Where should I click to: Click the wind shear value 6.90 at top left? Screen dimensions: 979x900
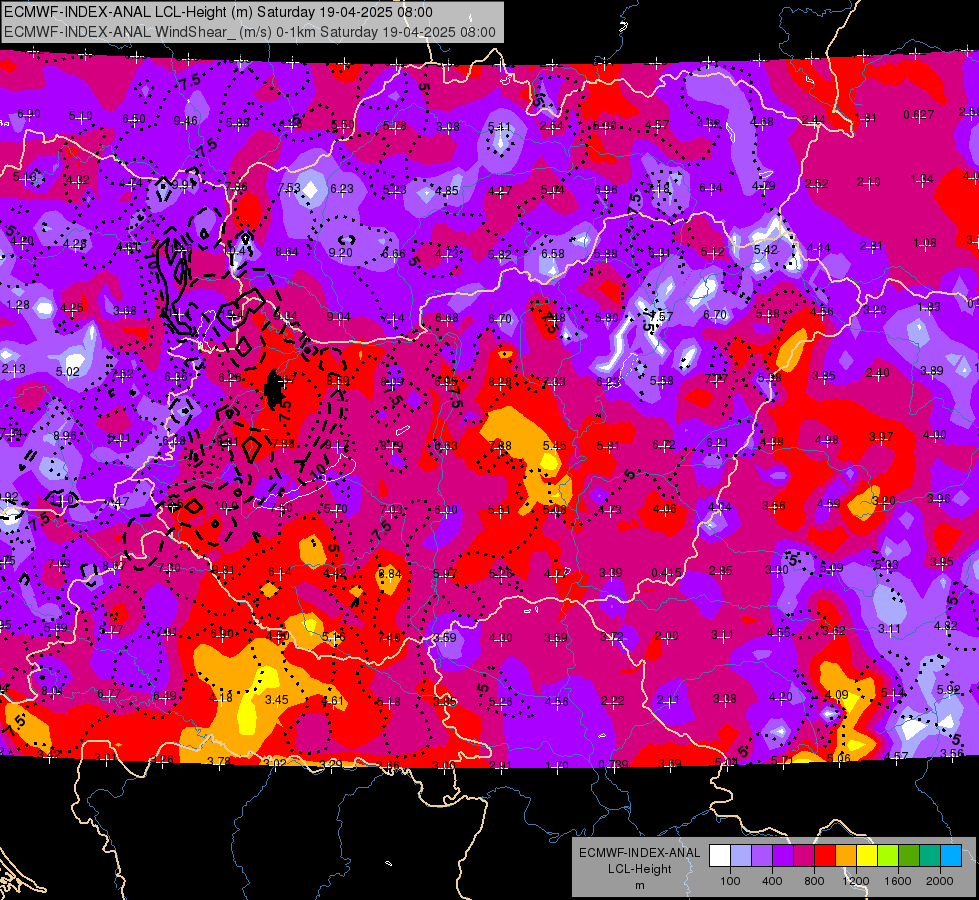pyautogui.click(x=29, y=114)
